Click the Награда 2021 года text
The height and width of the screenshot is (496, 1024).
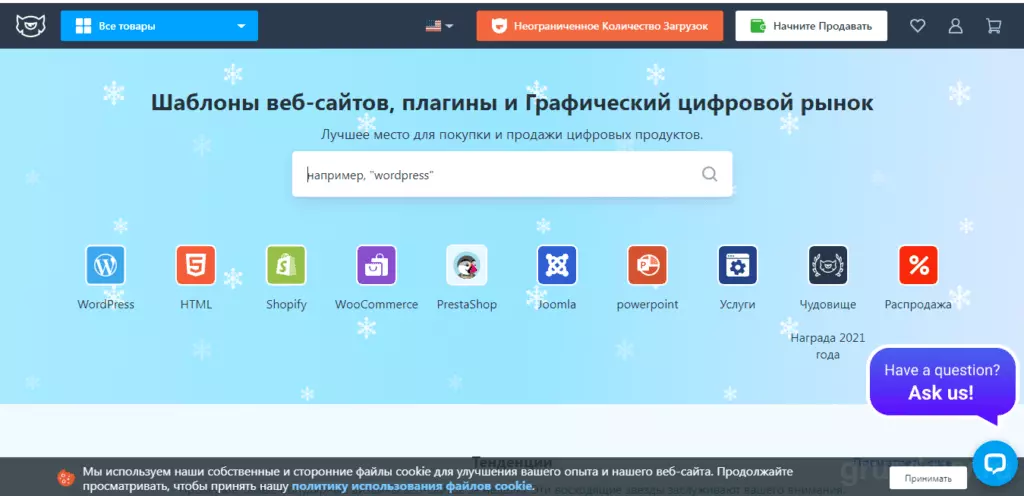click(x=828, y=346)
